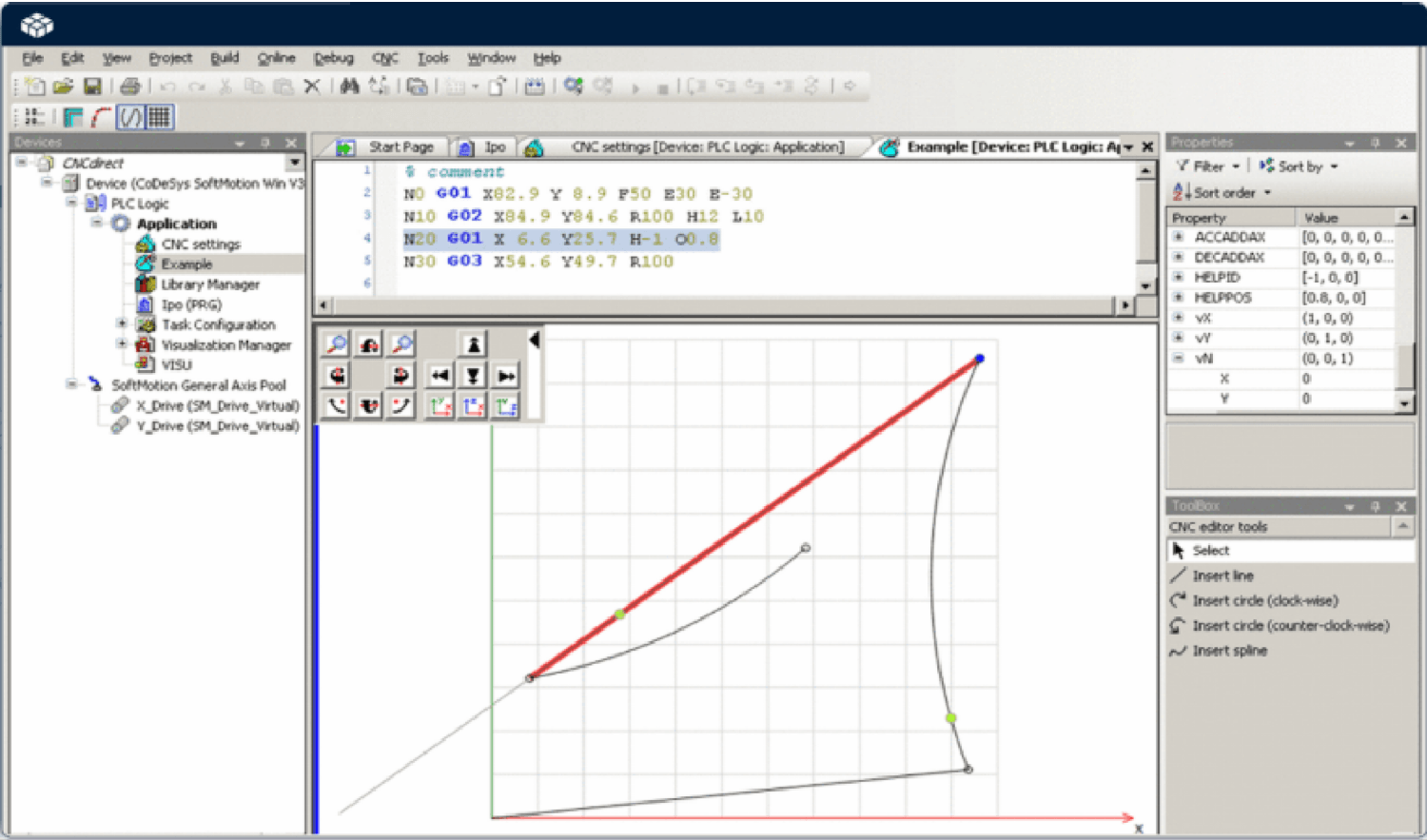Open the CNC menu
Viewport: 1427px width, 840px height.
pos(384,58)
